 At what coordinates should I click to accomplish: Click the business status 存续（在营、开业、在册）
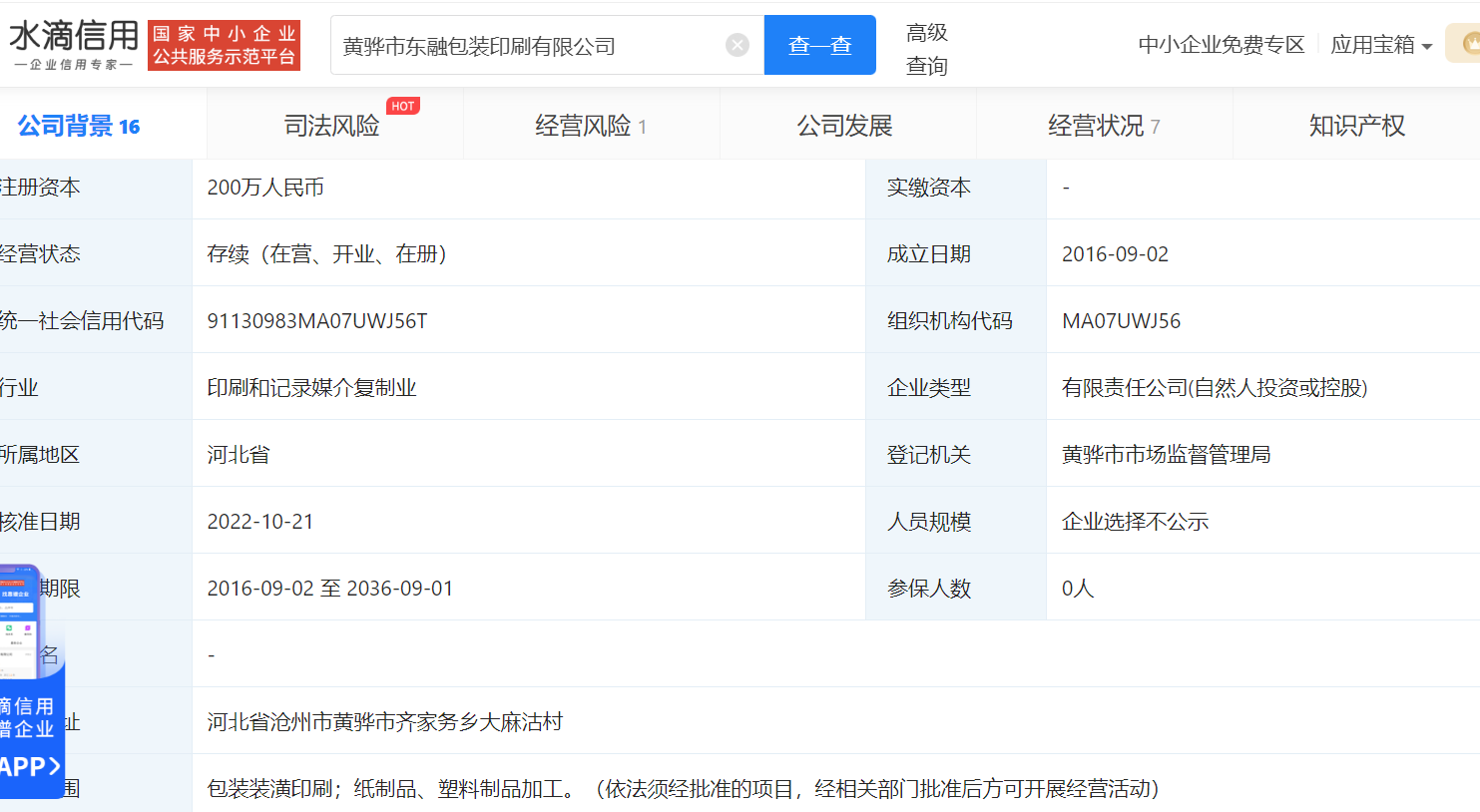[x=327, y=254]
